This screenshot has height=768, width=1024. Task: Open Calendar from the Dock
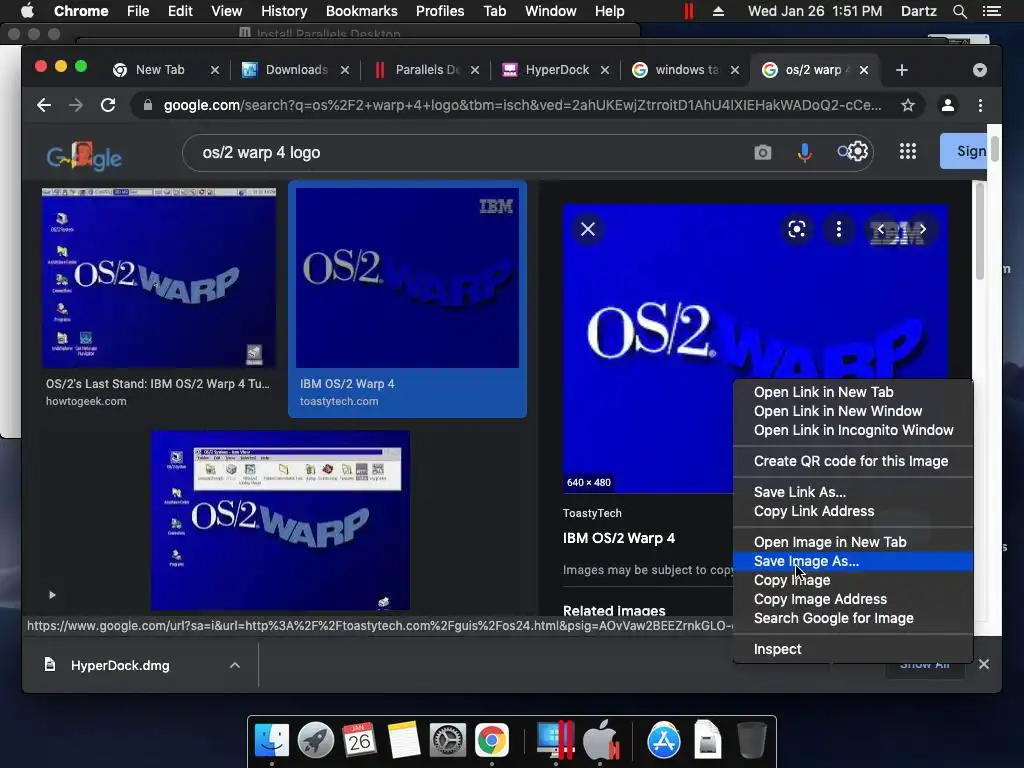point(359,740)
